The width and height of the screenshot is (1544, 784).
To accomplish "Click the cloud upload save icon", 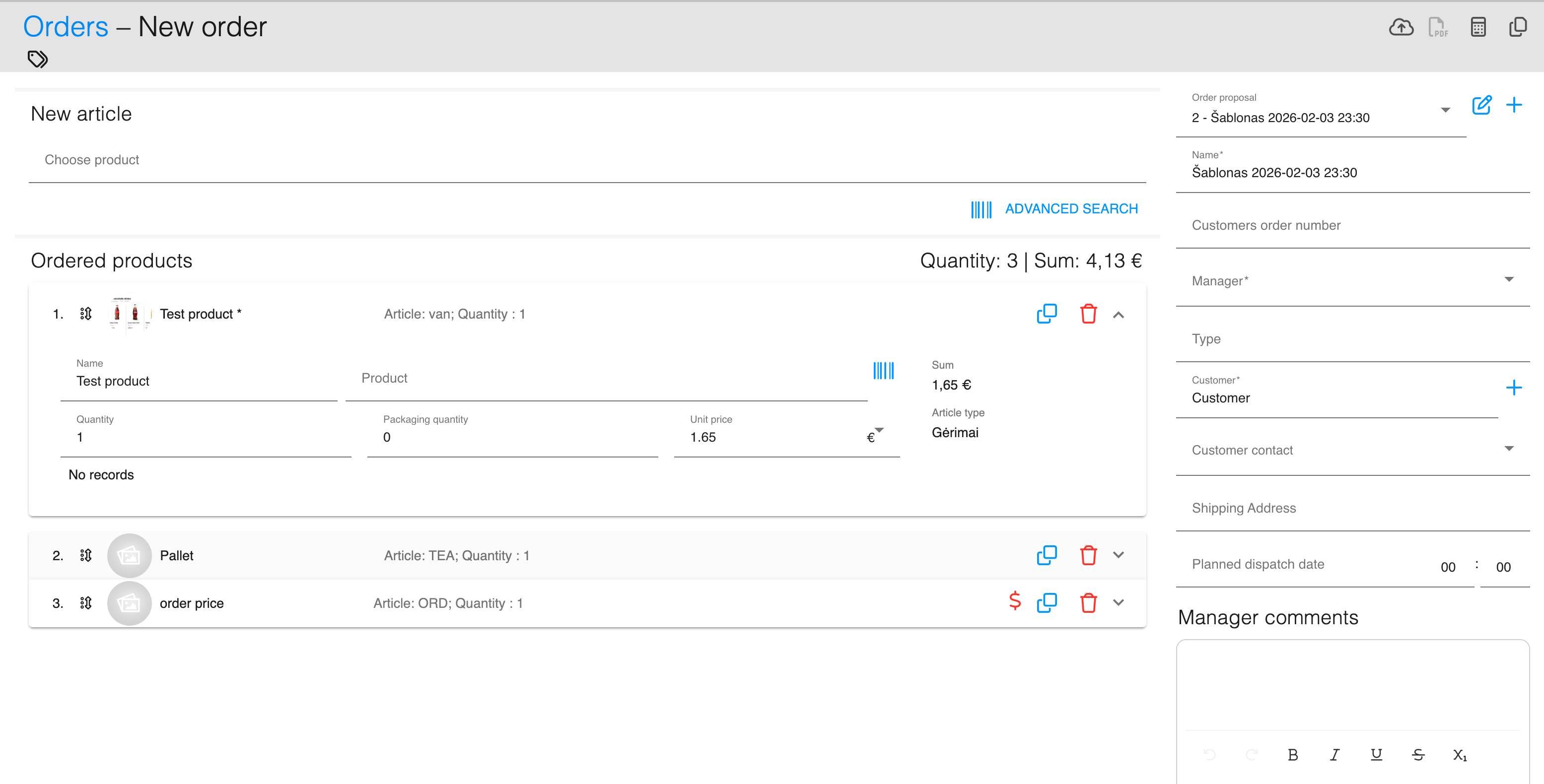I will point(1401,27).
